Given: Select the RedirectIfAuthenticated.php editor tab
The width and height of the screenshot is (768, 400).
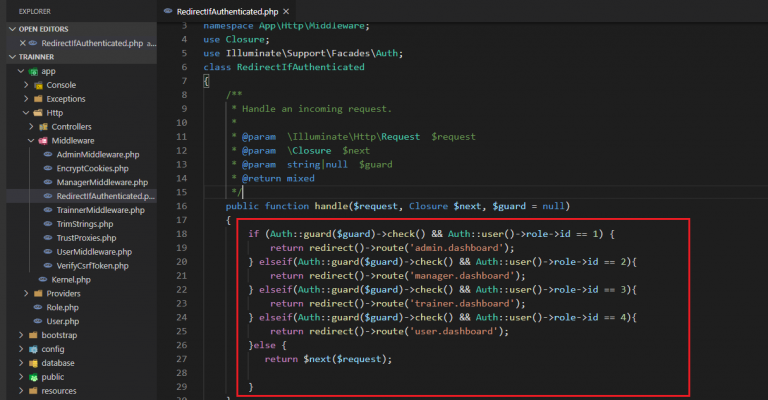Looking at the screenshot, I should click(227, 11).
